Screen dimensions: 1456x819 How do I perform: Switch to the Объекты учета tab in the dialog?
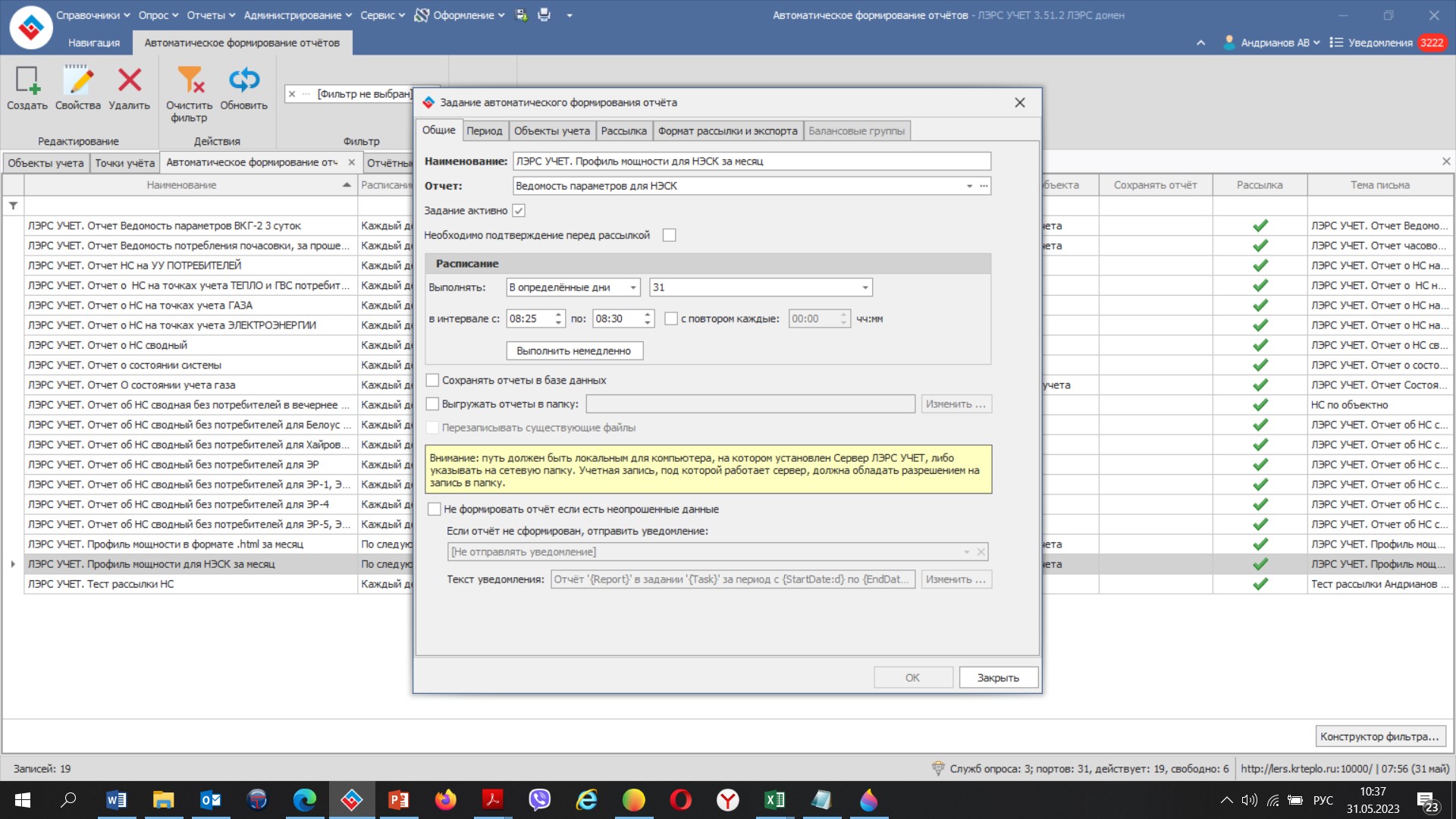pyautogui.click(x=551, y=130)
